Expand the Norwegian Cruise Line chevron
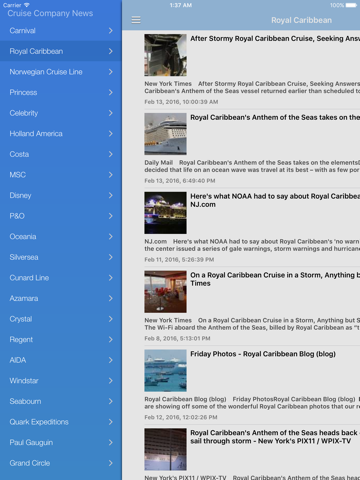This screenshot has width=360, height=480. (111, 72)
